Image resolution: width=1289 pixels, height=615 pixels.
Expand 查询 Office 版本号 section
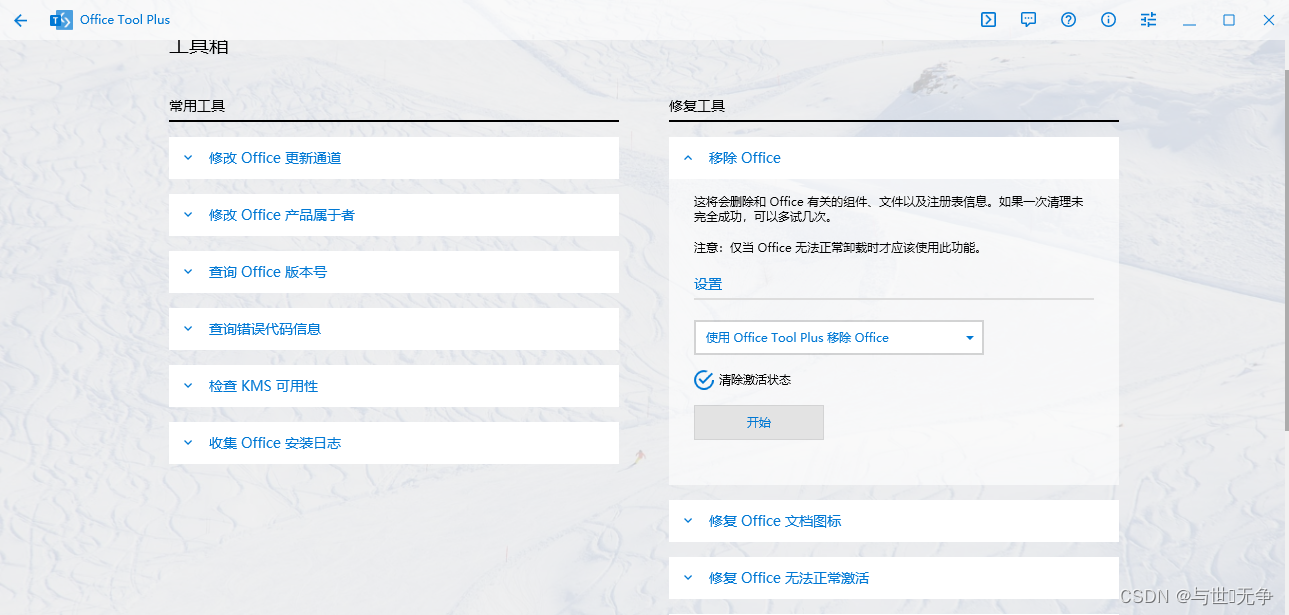[x=394, y=272]
